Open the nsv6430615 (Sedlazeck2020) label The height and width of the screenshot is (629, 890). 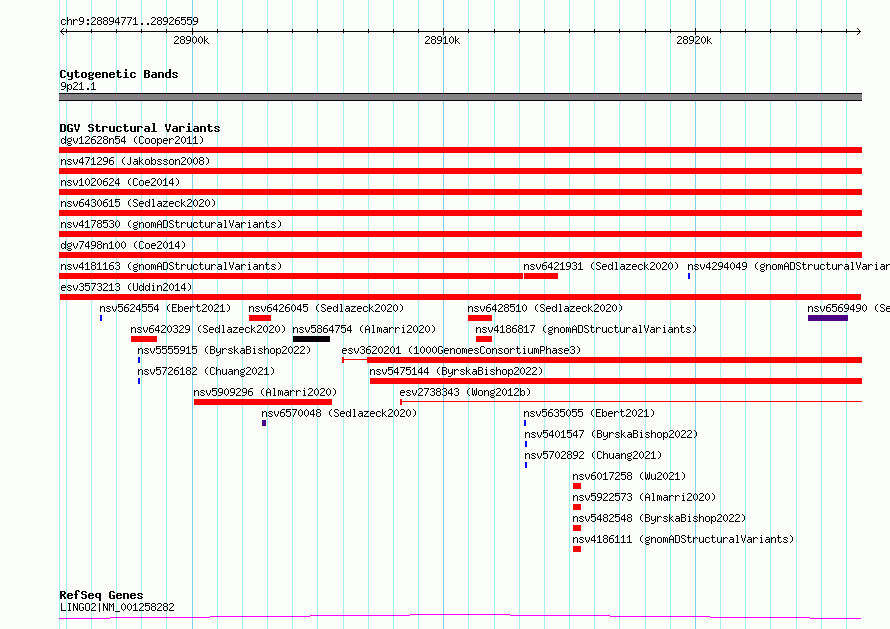coord(138,203)
